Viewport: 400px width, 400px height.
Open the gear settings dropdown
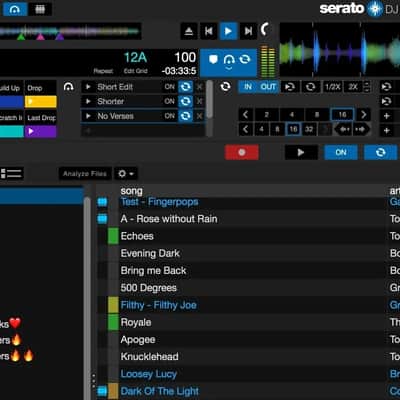(126, 174)
